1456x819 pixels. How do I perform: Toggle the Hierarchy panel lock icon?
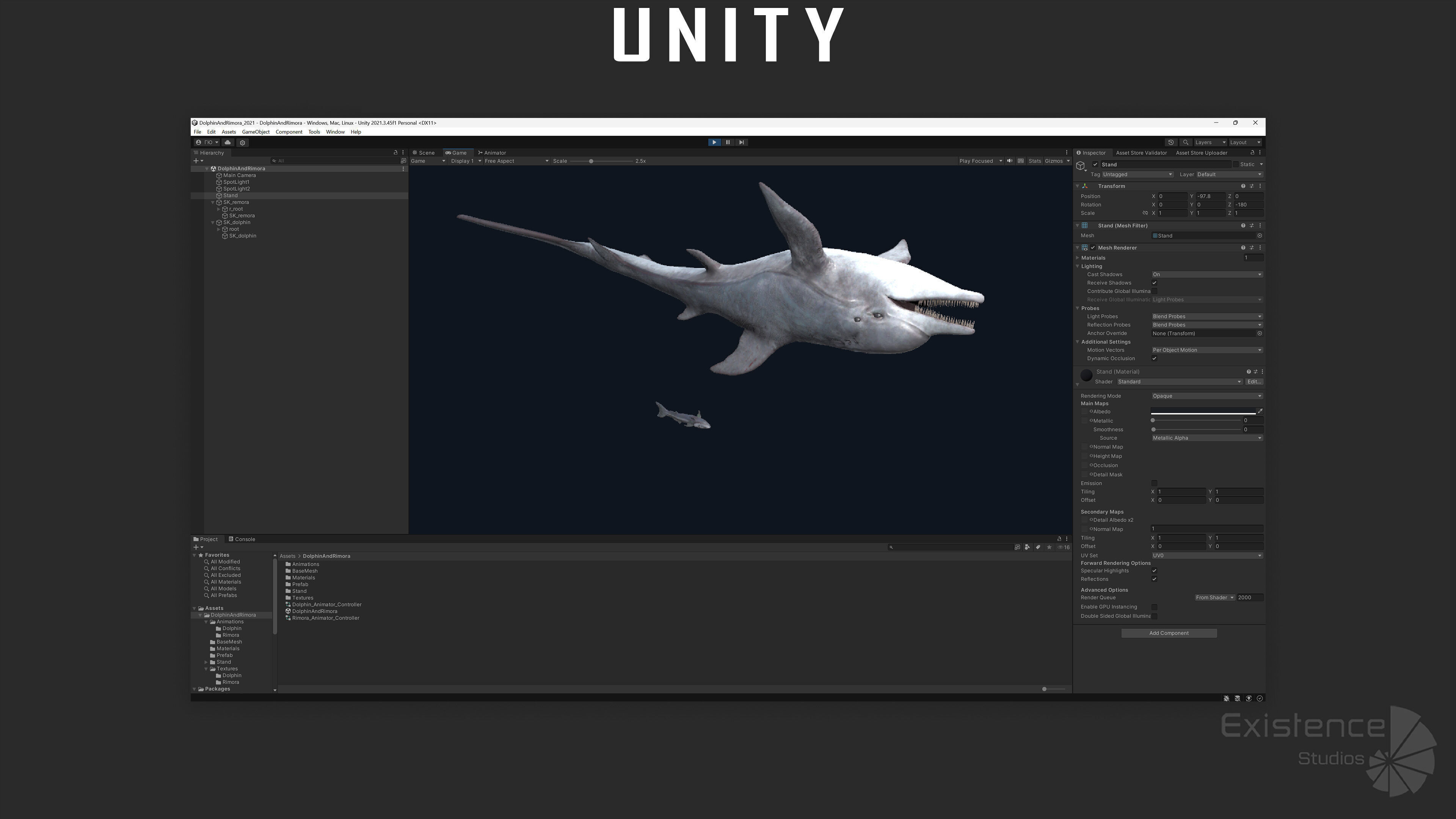point(395,152)
